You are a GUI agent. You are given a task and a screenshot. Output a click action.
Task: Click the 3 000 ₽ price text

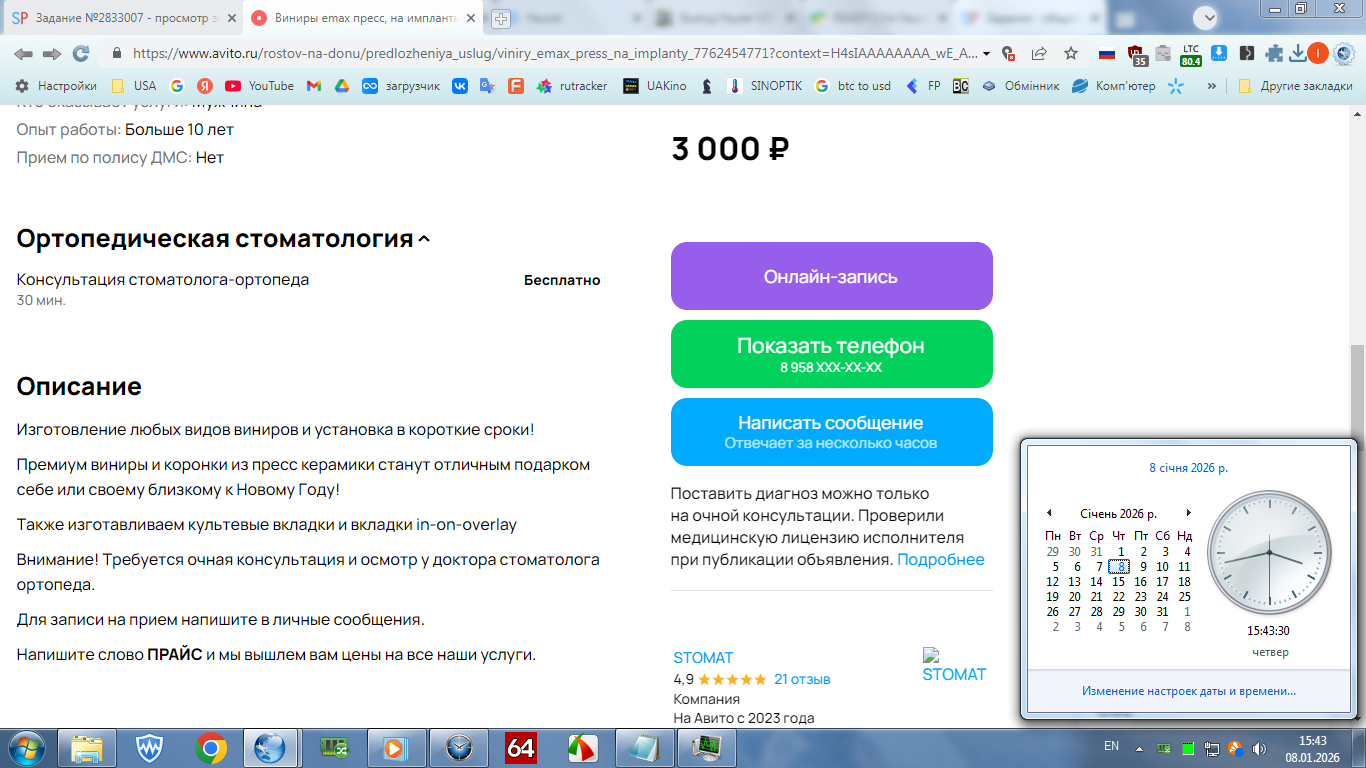(x=730, y=149)
